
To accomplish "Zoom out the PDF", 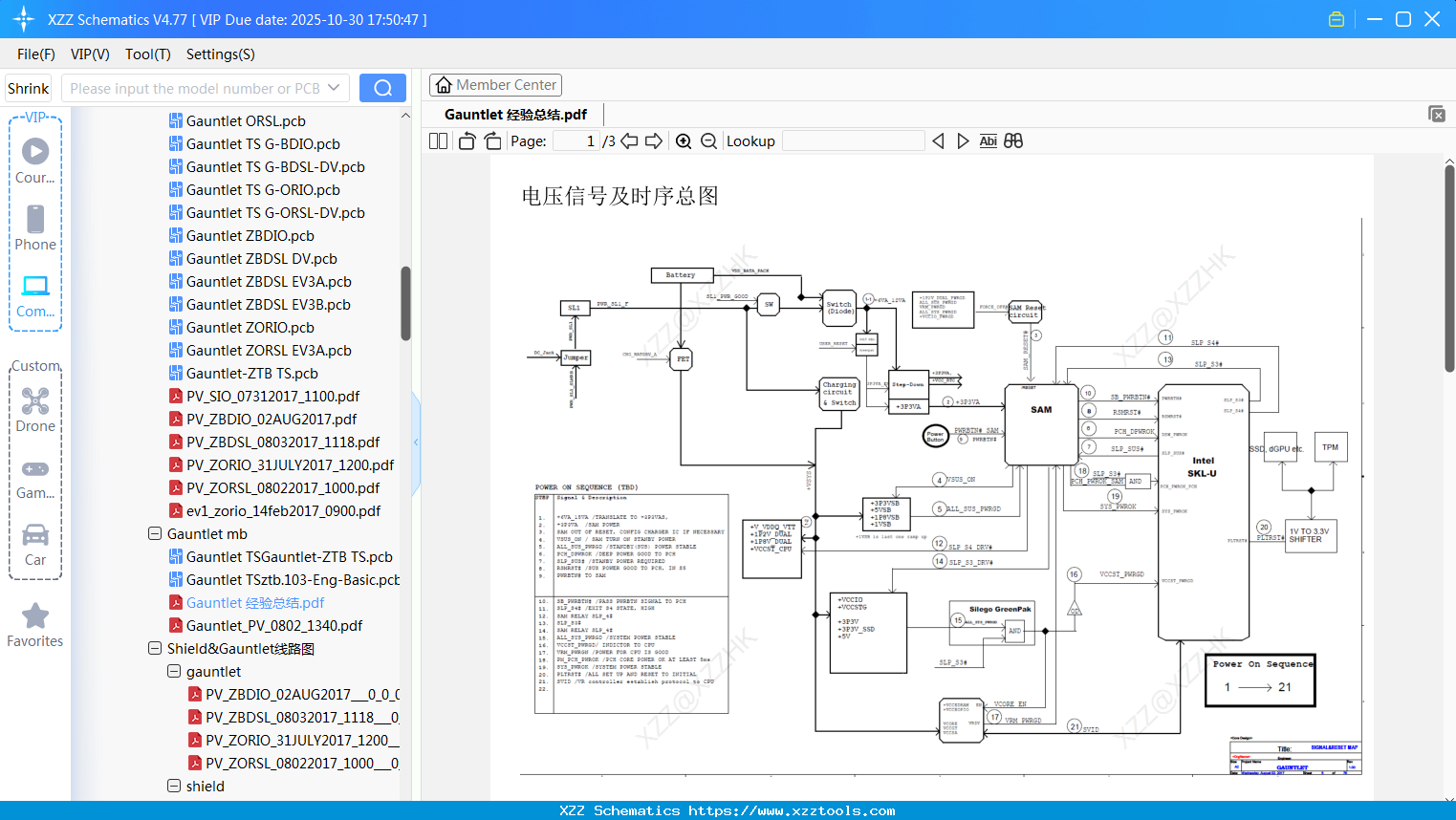I will [x=708, y=140].
